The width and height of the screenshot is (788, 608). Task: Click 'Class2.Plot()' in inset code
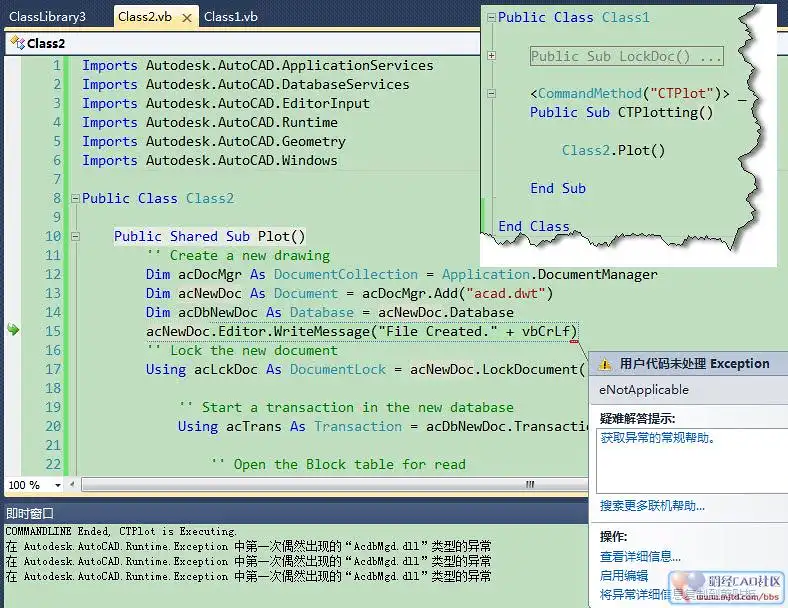pyautogui.click(x=613, y=150)
